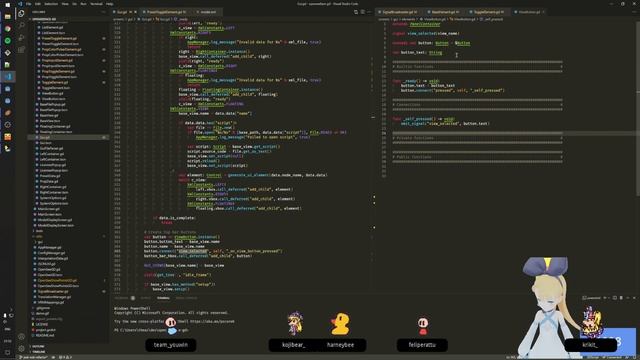
Task: Open FloatingContainer.gd in explorer
Action: [55, 127]
